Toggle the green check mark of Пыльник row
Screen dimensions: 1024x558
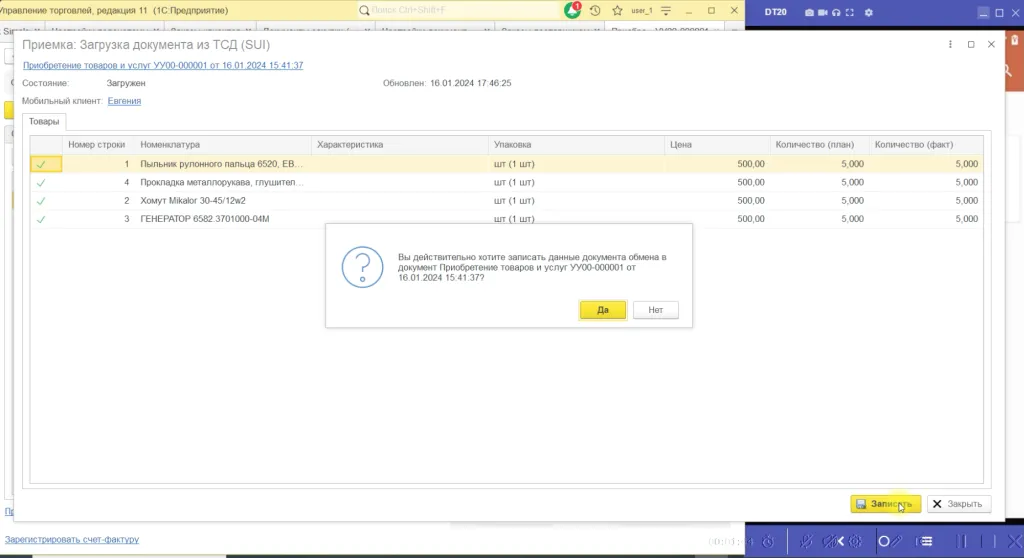click(x=41, y=164)
